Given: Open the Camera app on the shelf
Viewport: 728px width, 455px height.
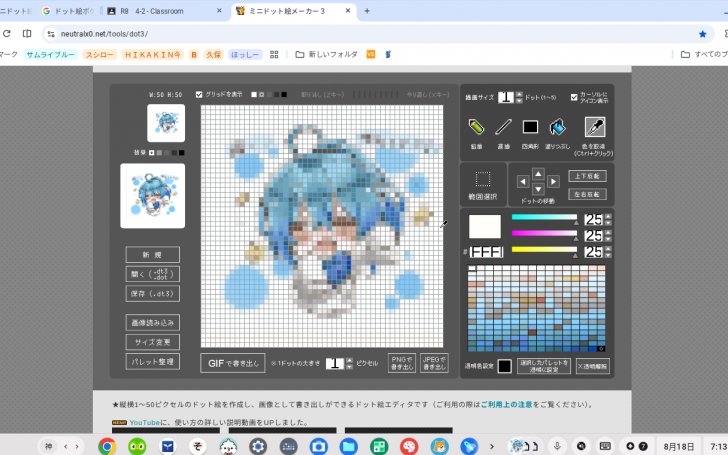Looking at the screenshot, I should click(x=318, y=447).
